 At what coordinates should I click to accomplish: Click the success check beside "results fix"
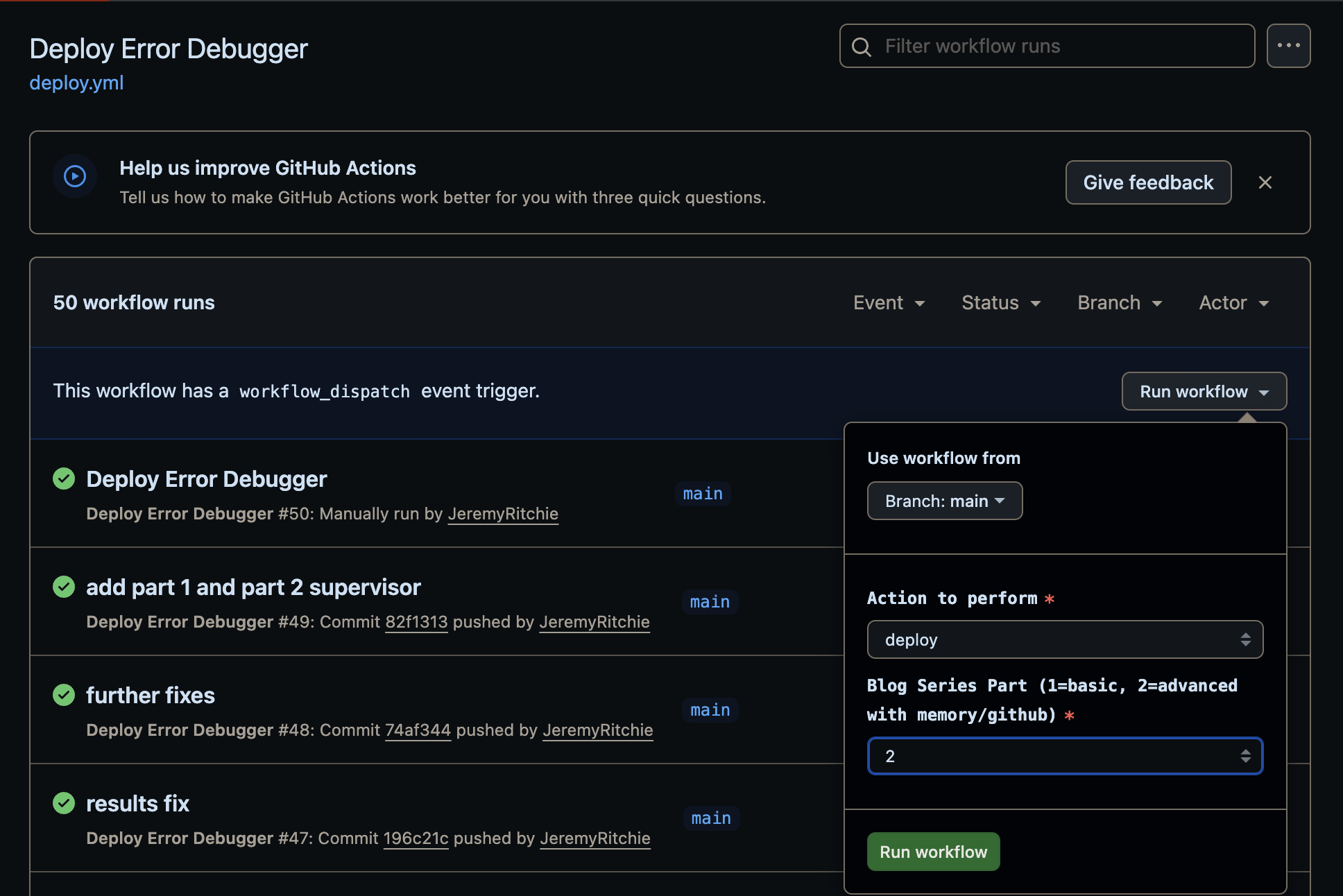tap(63, 803)
